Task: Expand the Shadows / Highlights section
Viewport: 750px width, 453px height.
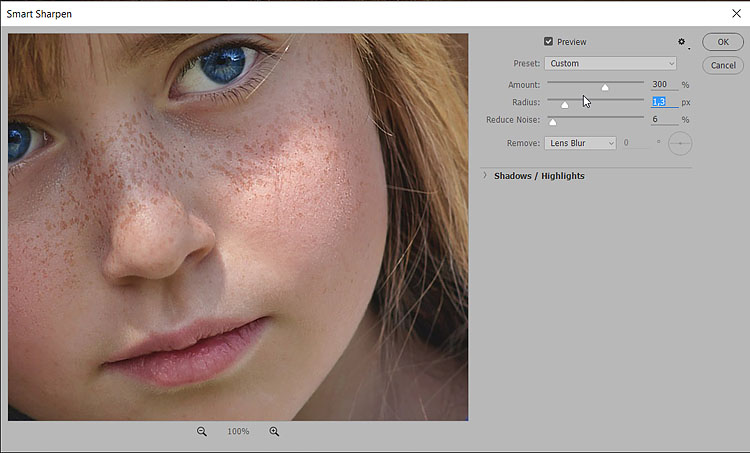Action: pyautogui.click(x=485, y=176)
